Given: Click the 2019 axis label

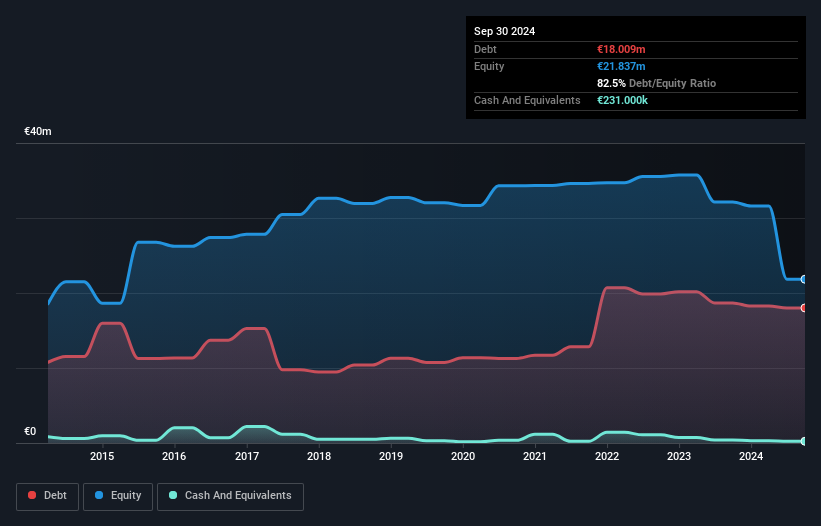Looking at the screenshot, I should tap(391, 456).
